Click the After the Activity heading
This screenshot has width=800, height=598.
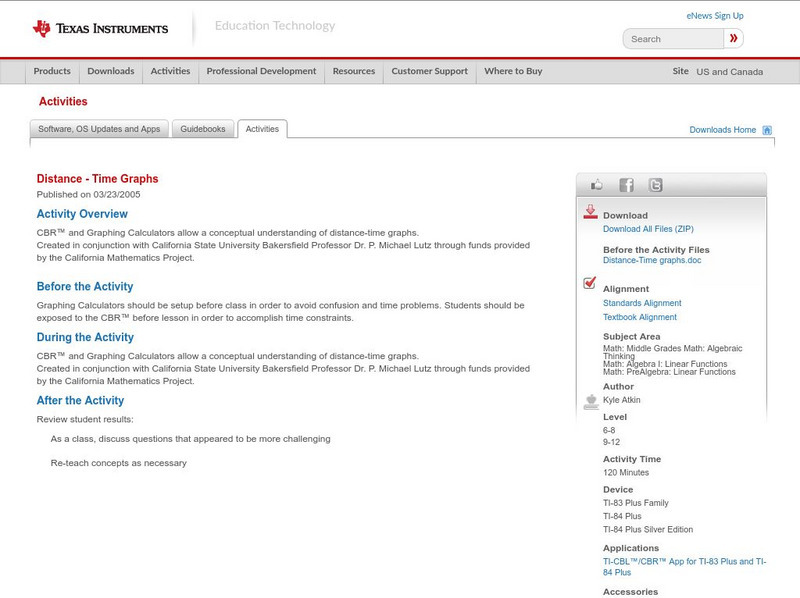pyautogui.click(x=80, y=401)
